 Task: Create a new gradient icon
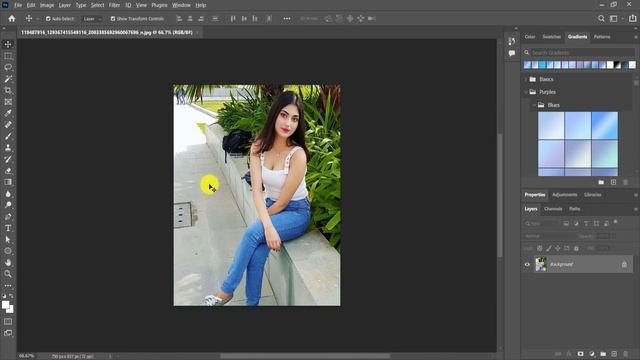pyautogui.click(x=613, y=182)
